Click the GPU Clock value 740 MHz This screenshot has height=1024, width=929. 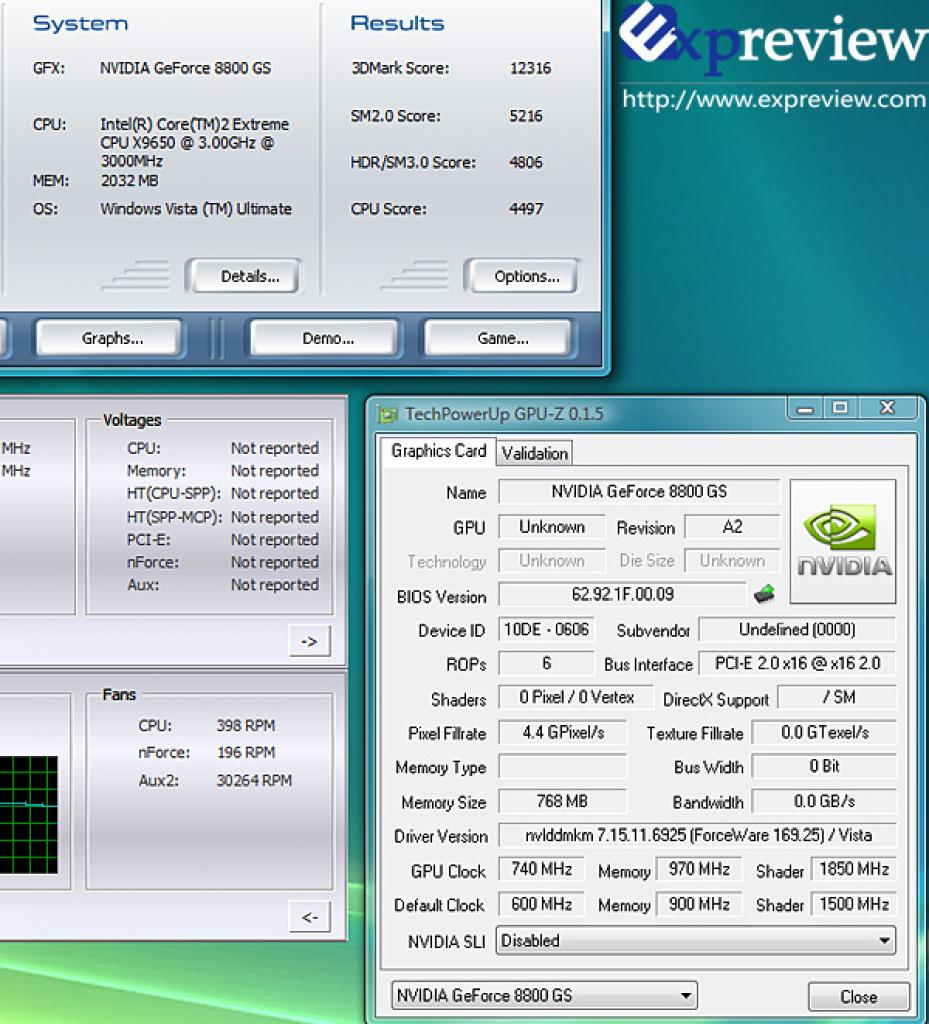pyautogui.click(x=541, y=869)
